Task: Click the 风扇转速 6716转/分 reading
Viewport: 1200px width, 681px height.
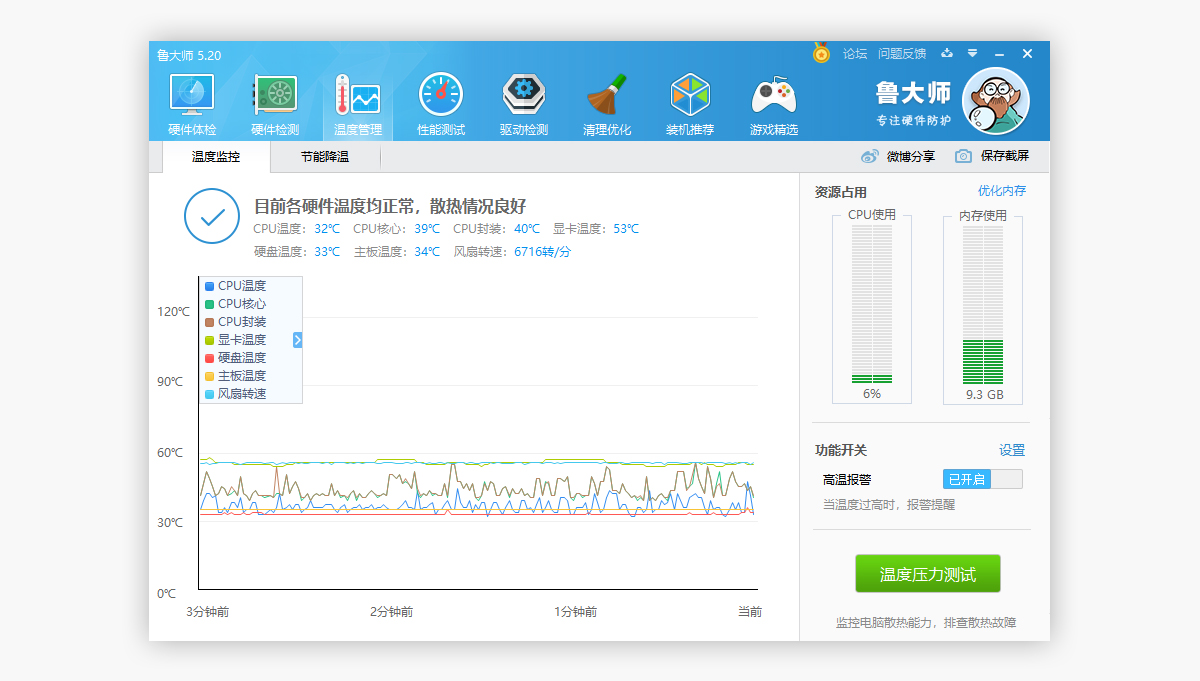Action: (x=512, y=252)
